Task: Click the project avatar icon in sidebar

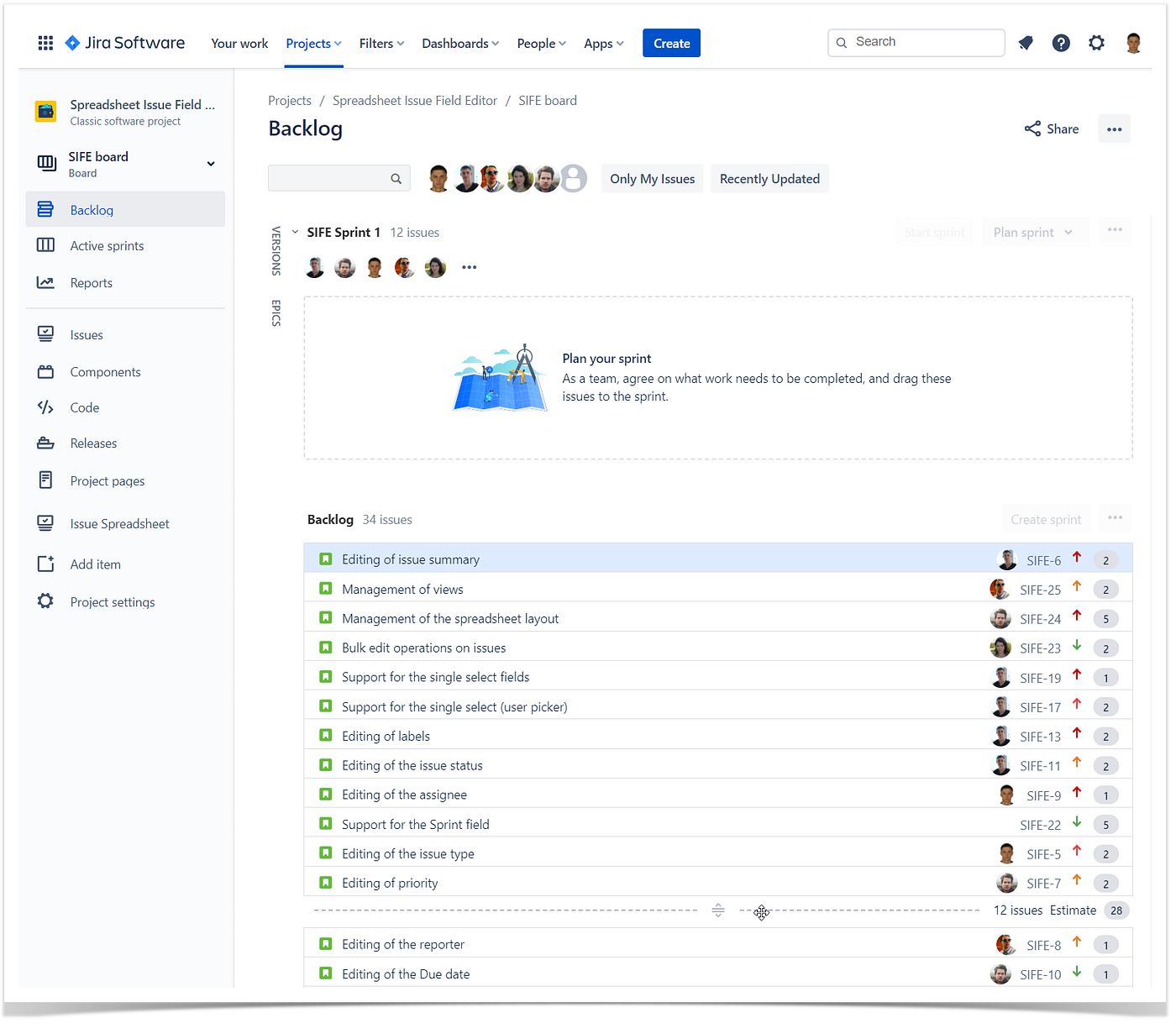Action: (x=45, y=112)
